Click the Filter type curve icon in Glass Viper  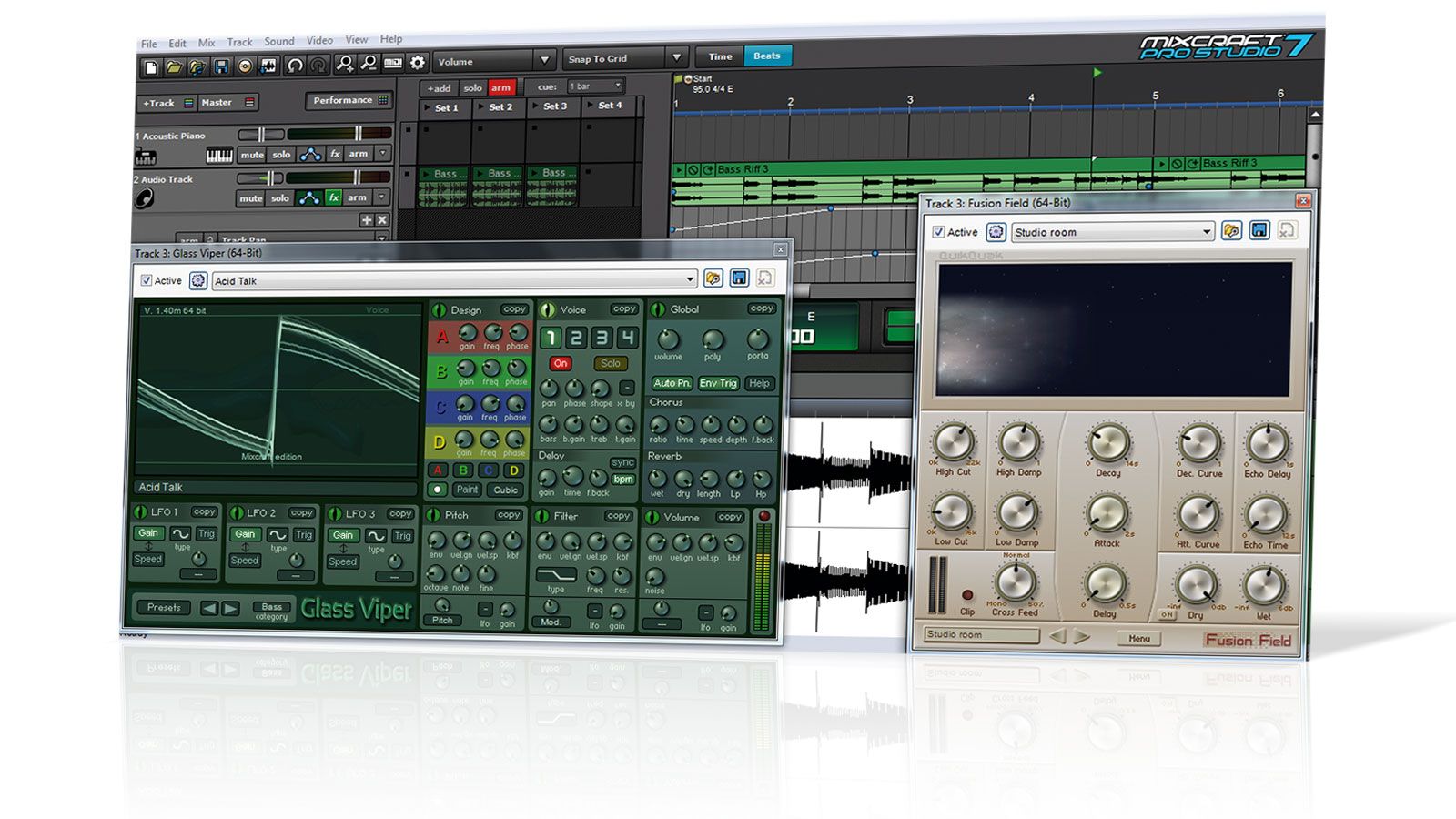pyautogui.click(x=555, y=575)
